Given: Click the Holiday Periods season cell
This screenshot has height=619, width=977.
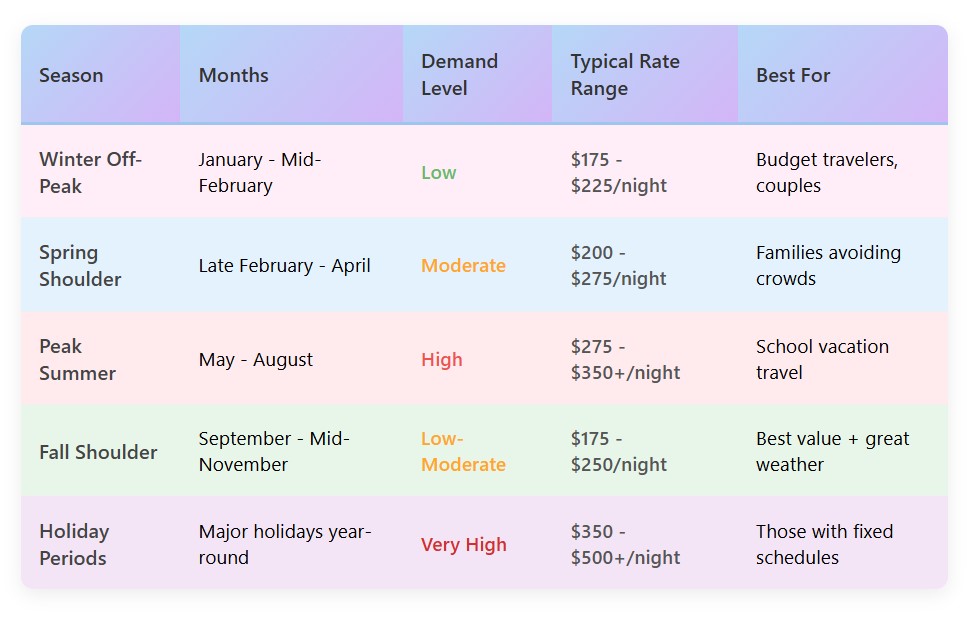Looking at the screenshot, I should (x=74, y=544).
